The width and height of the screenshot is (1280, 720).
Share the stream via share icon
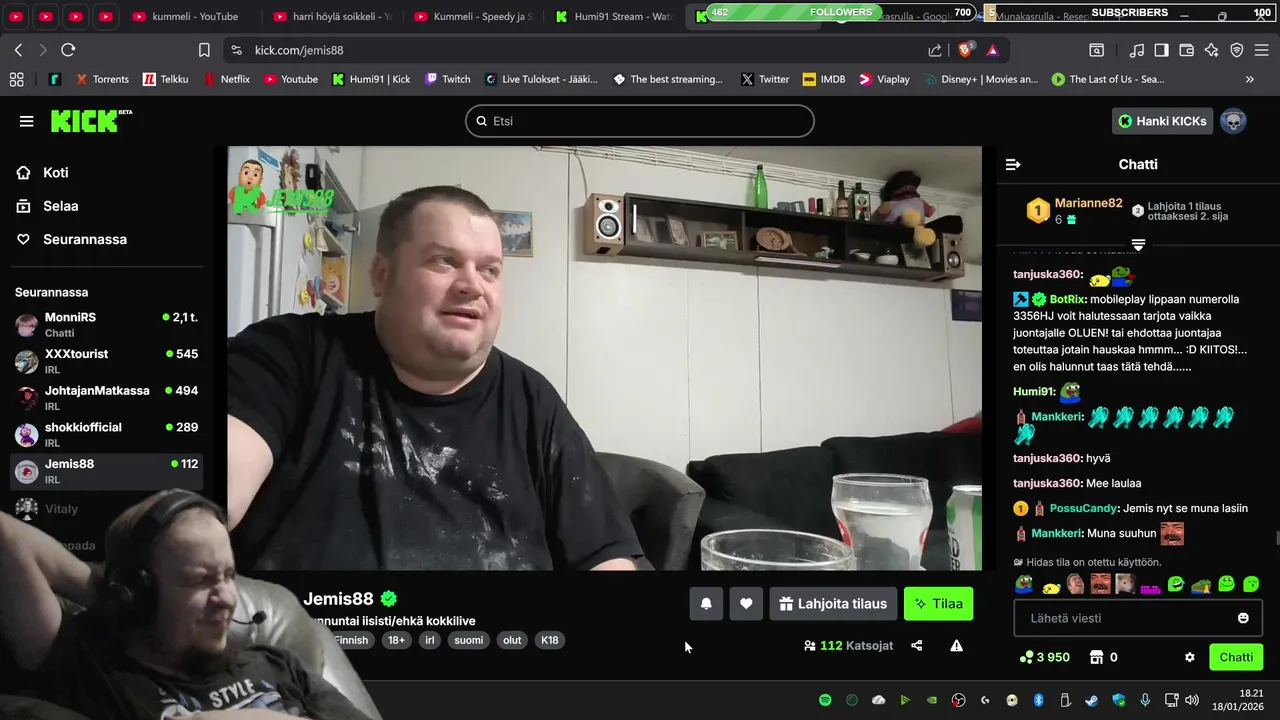pyautogui.click(x=916, y=646)
